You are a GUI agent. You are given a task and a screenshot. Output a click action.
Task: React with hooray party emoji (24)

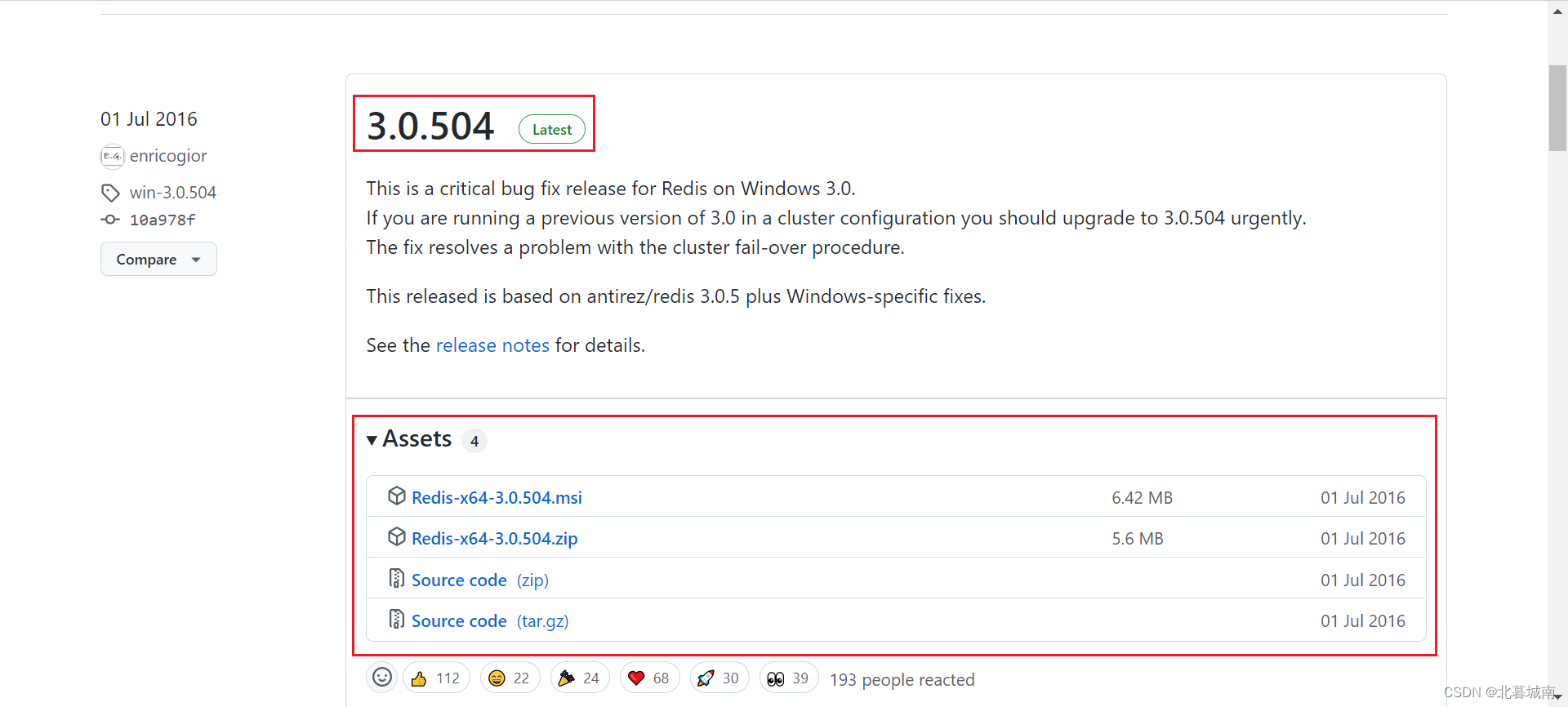pos(580,678)
